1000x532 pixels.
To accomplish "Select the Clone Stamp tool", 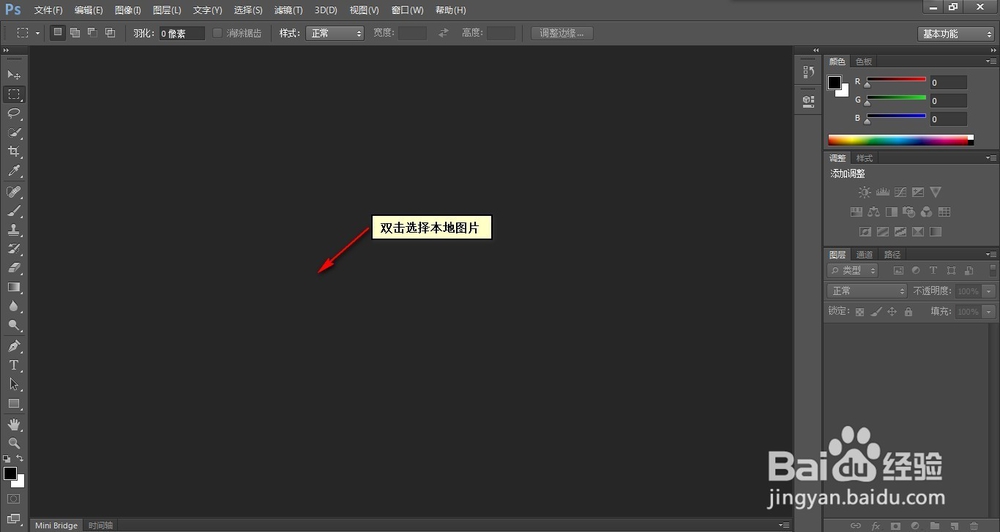I will 13,230.
